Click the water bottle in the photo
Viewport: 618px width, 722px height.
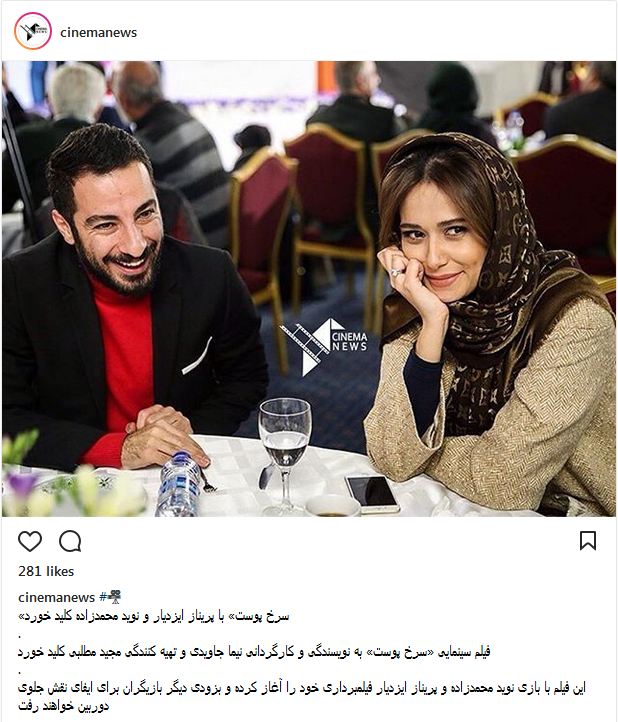pos(179,483)
